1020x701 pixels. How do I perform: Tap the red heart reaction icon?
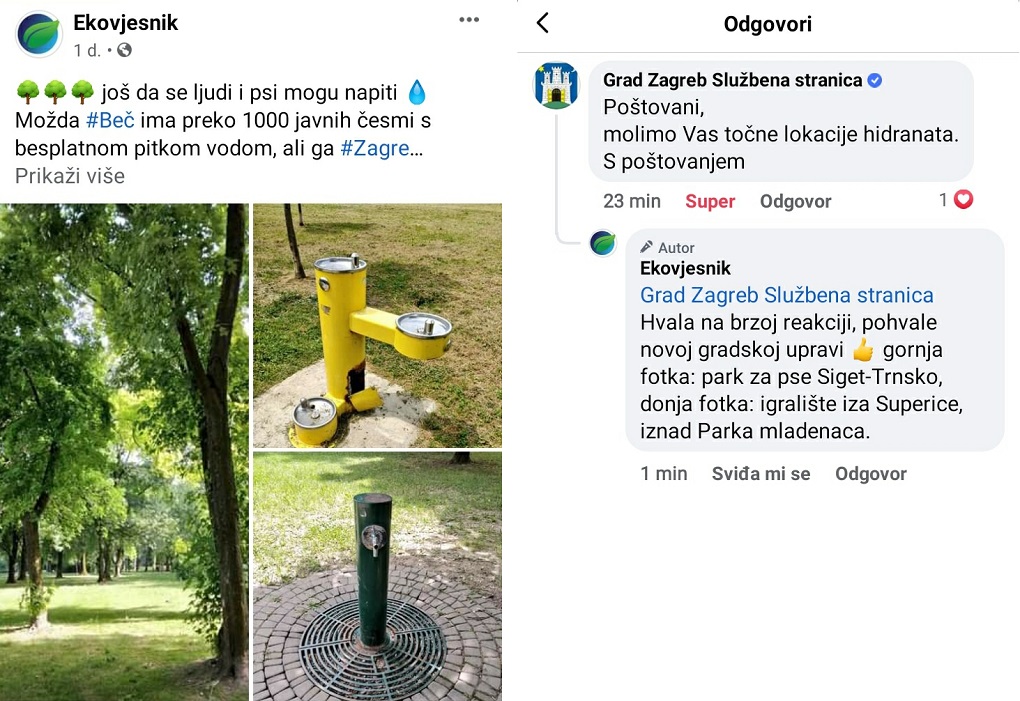963,199
